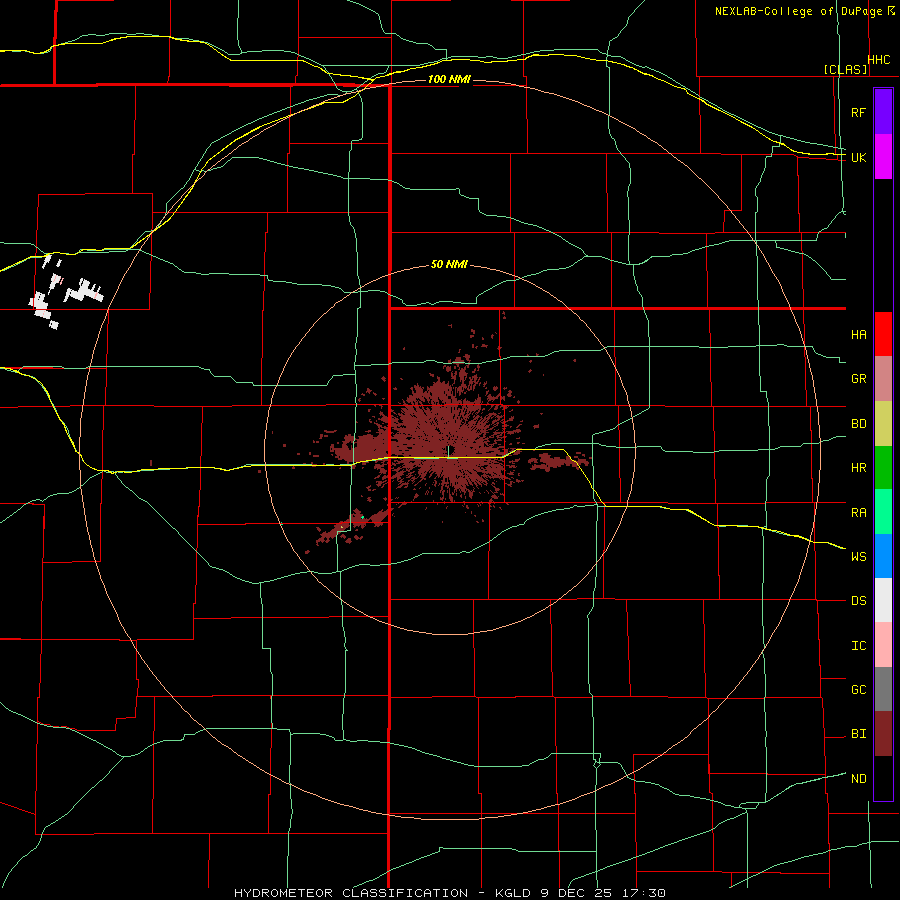Click the 50 NMI range ring label
Image resolution: width=900 pixels, height=900 pixels.
click(x=449, y=264)
